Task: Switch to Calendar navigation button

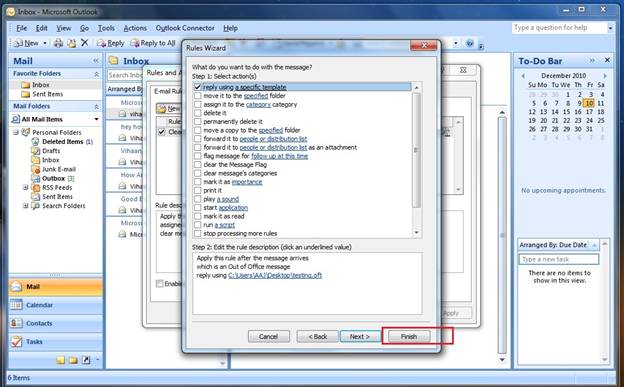Action: pos(55,305)
